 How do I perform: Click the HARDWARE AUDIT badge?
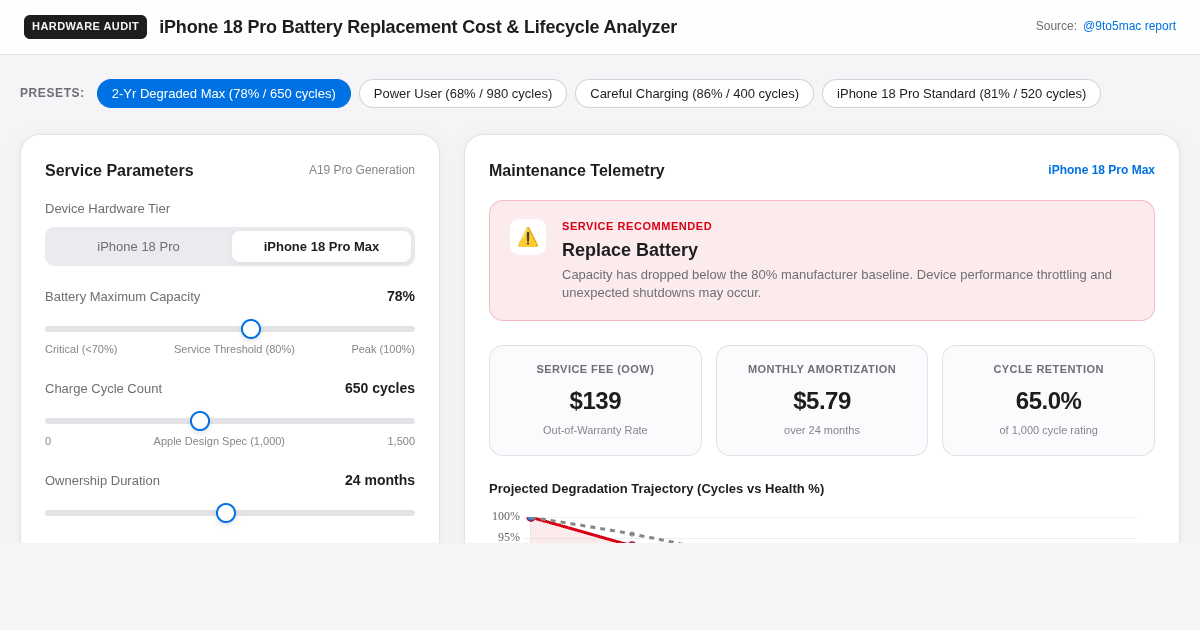[85, 27]
